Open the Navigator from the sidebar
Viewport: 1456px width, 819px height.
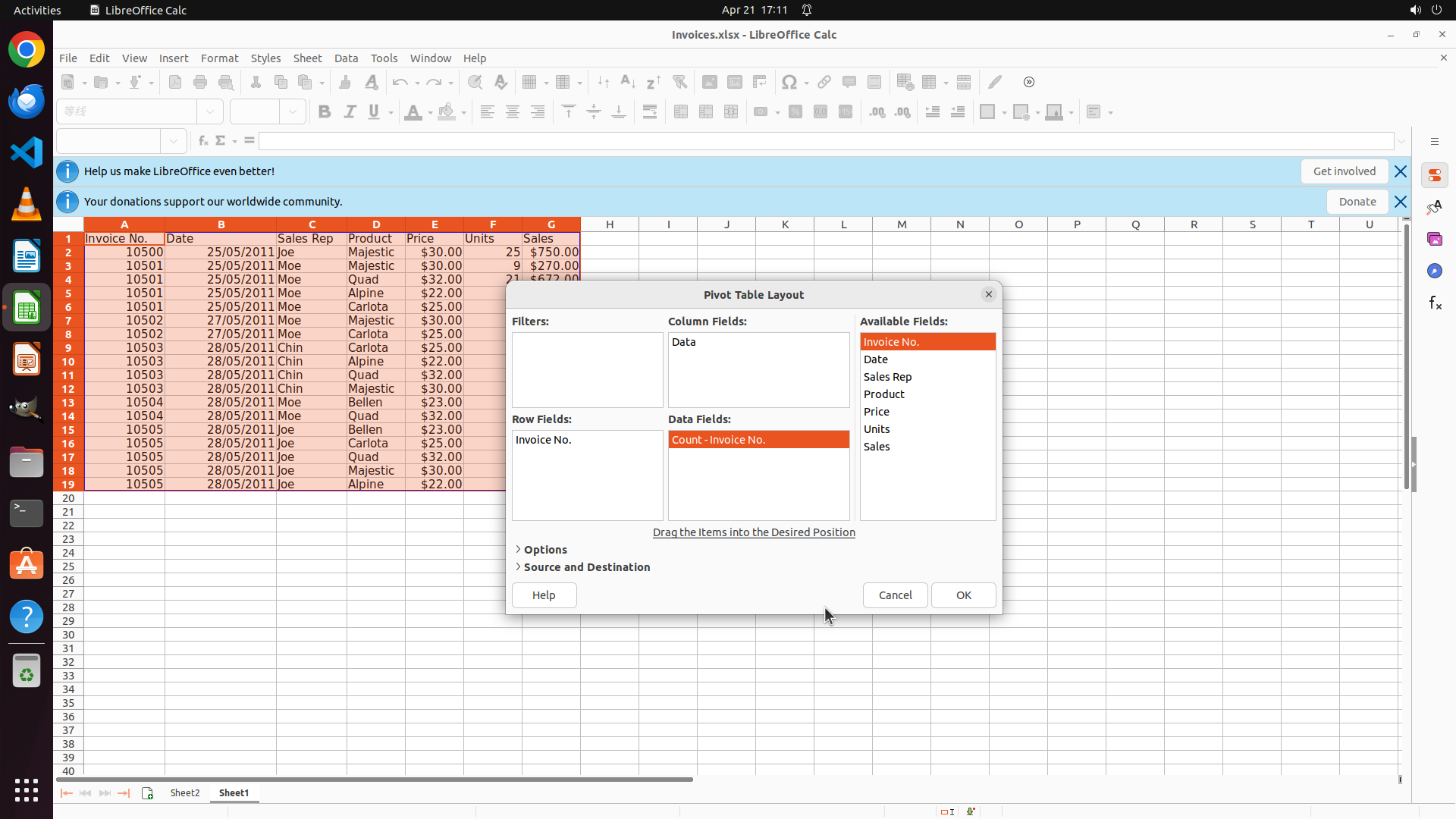click(1434, 271)
